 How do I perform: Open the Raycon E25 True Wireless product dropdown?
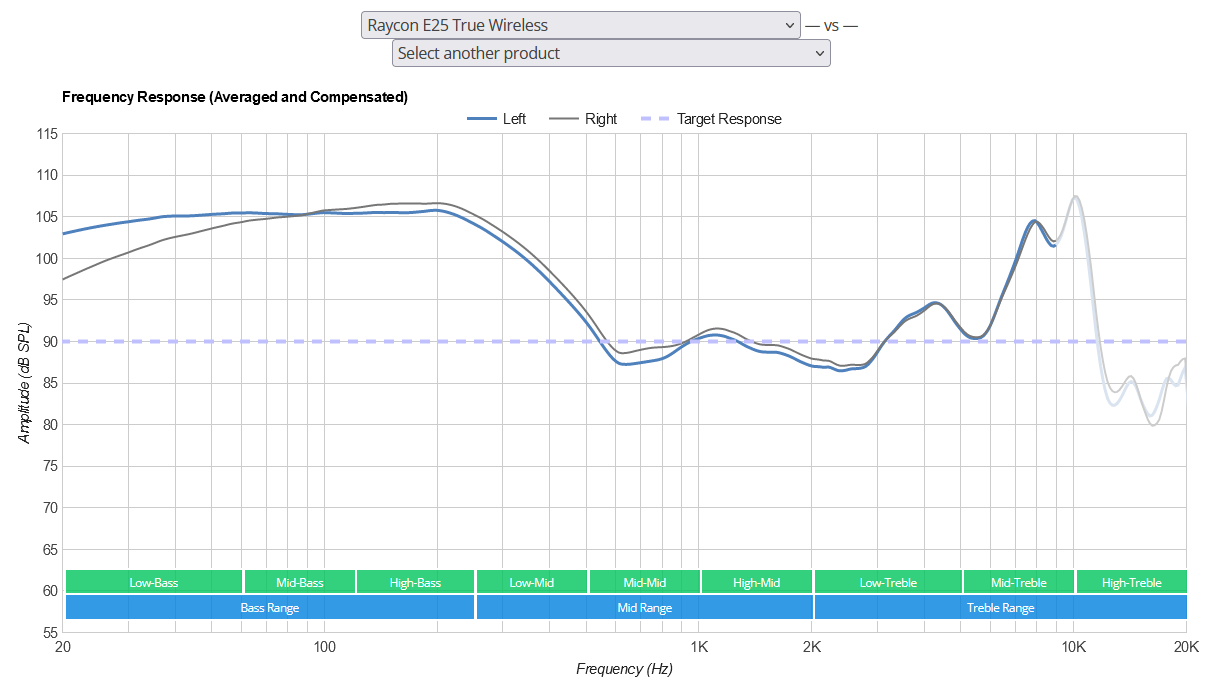coord(580,25)
